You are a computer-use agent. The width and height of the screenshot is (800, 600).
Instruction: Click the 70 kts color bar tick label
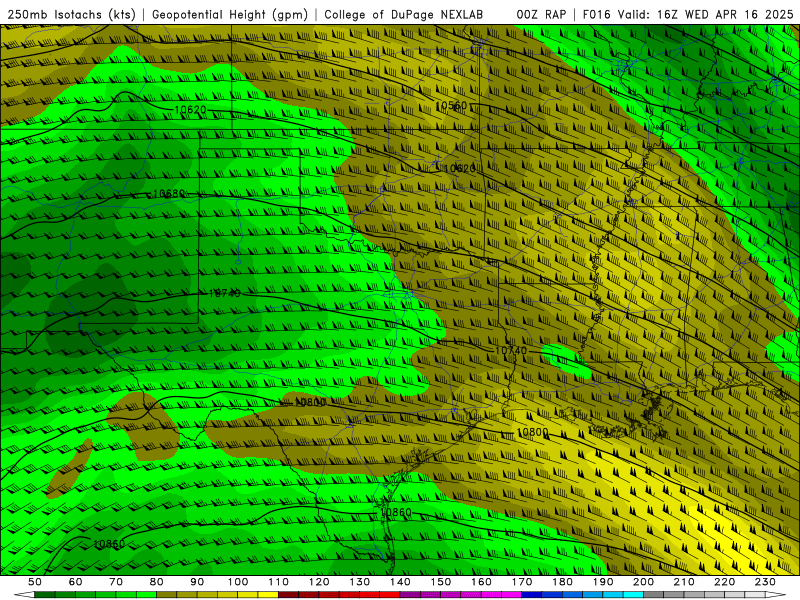(116, 582)
